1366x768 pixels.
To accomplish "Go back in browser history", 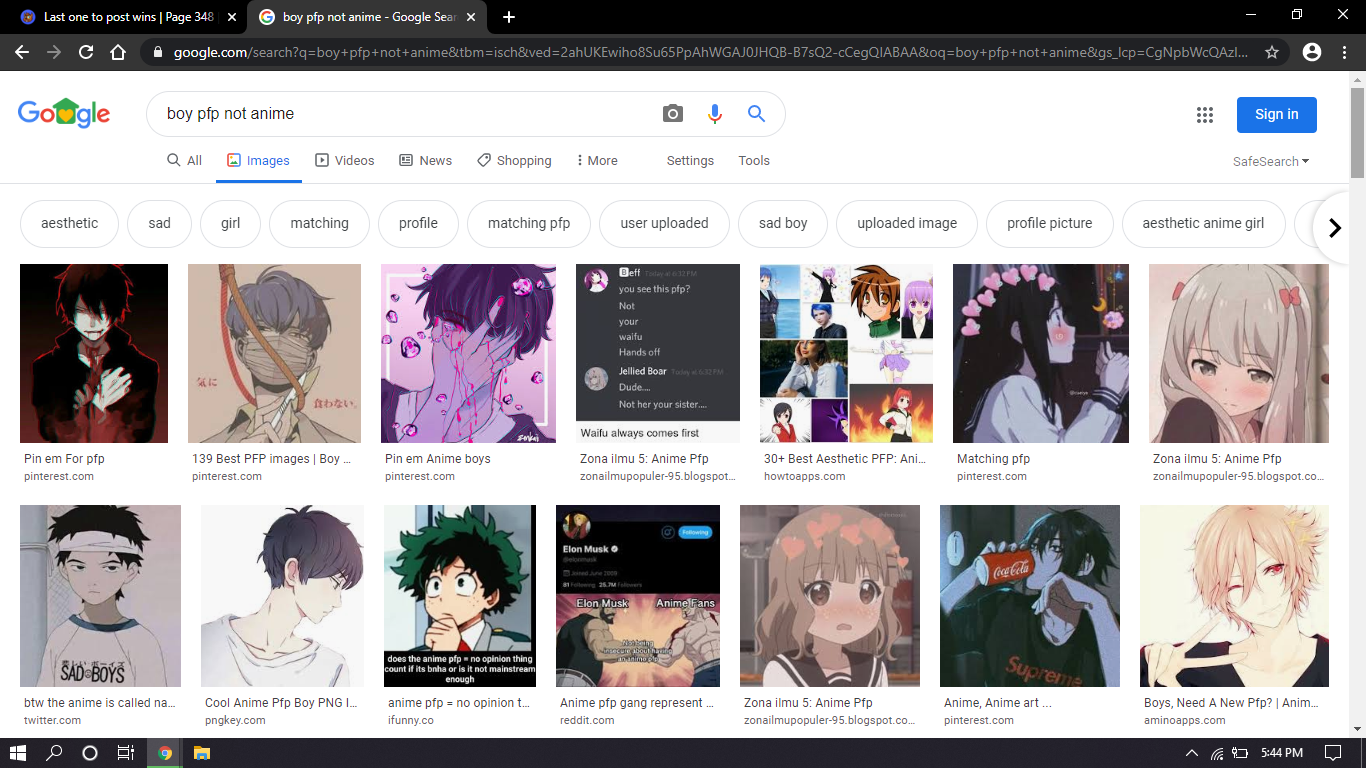I will (22, 52).
